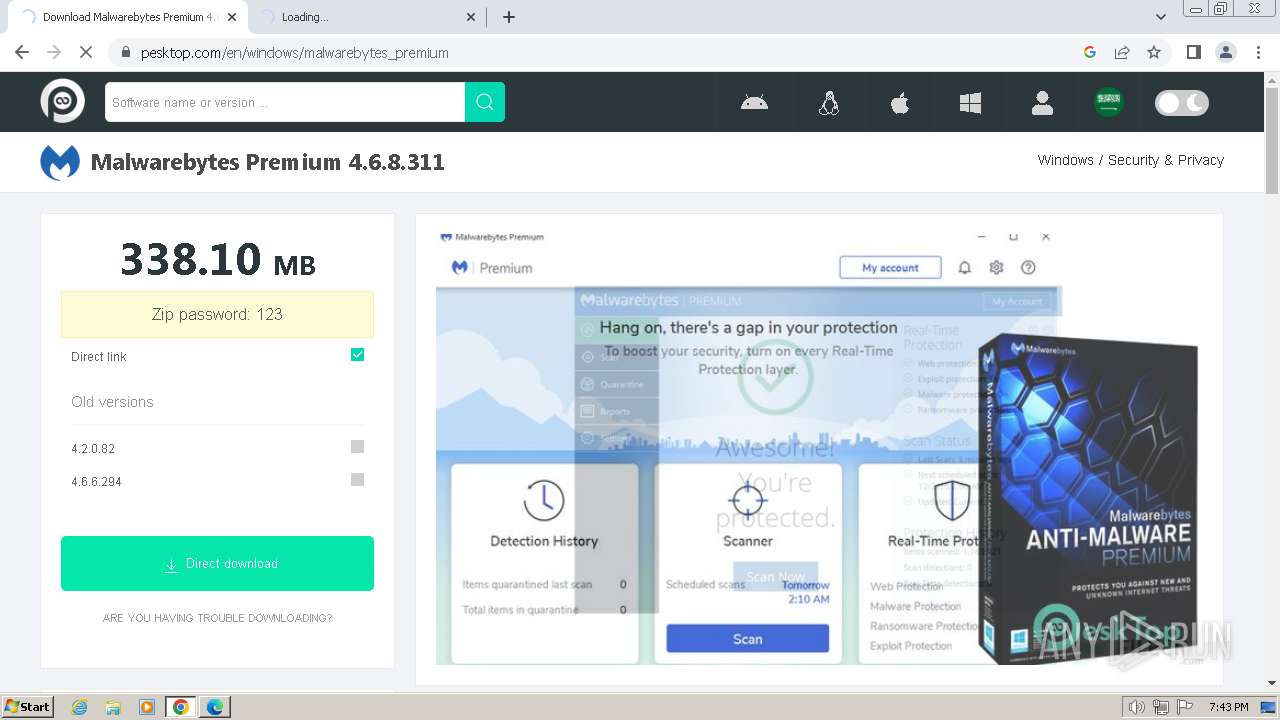Focus the software name search field
The image size is (1280, 720).
point(285,102)
